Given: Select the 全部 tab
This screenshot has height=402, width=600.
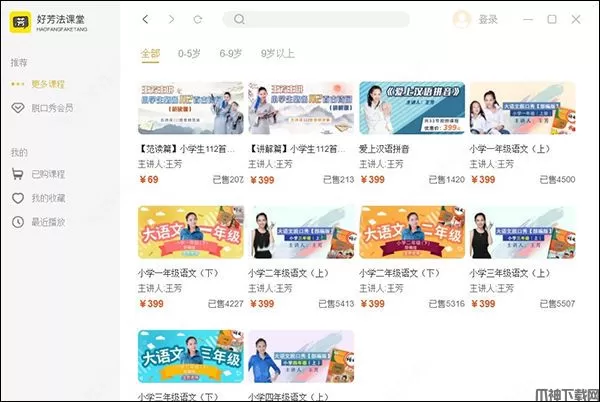Looking at the screenshot, I should point(150,54).
